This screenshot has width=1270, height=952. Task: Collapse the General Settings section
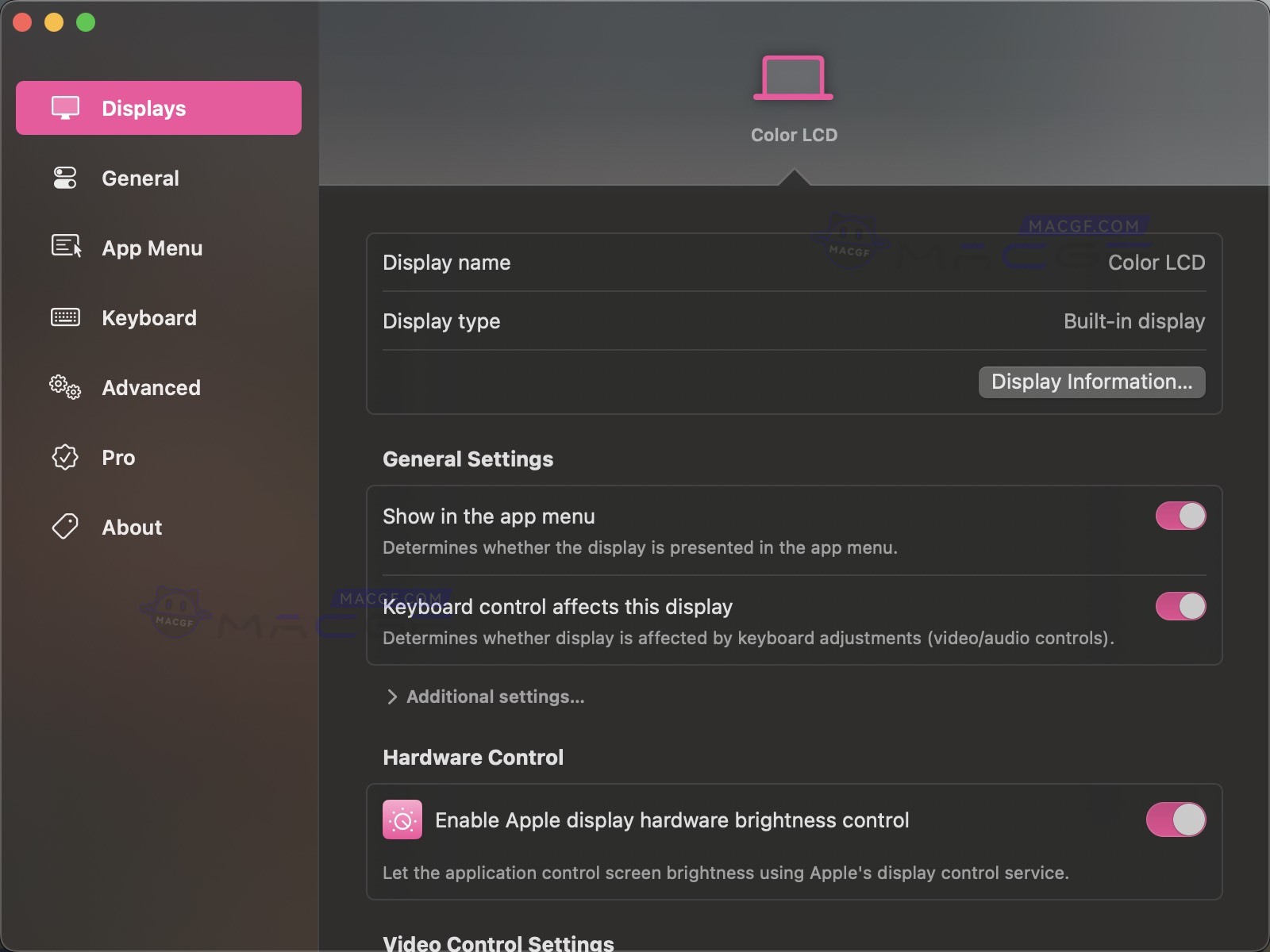[x=468, y=459]
